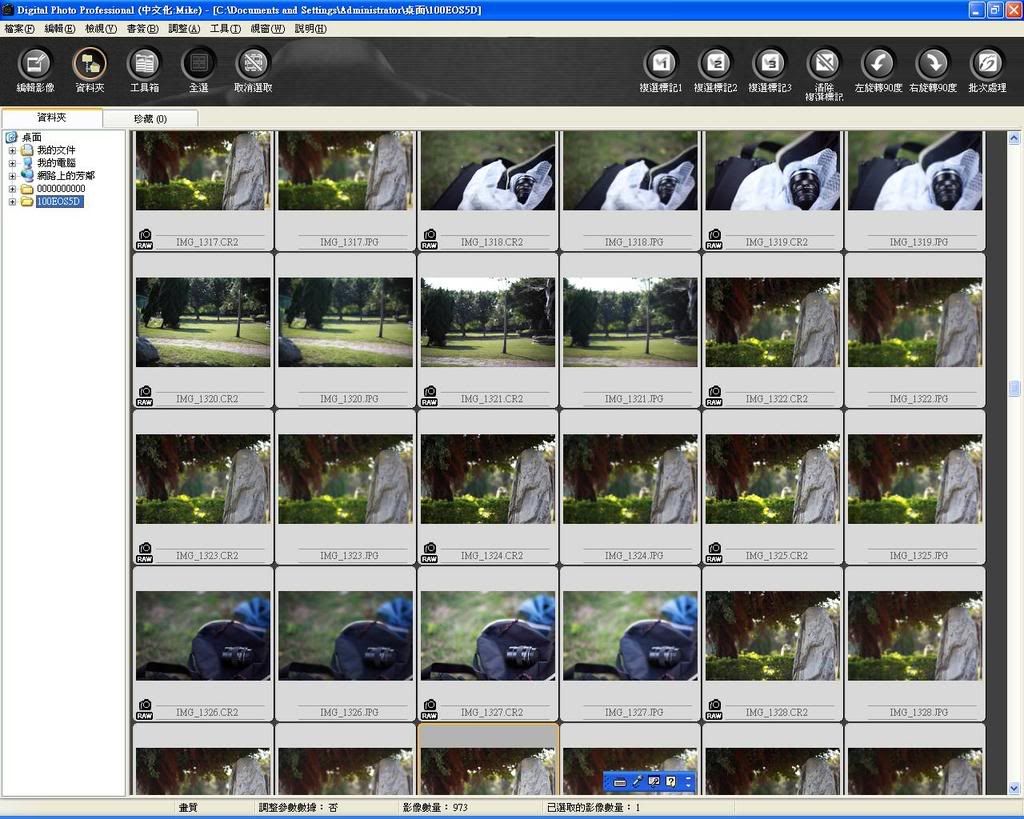Rotate image right with 右旋轉90度 icon
Image resolution: width=1024 pixels, height=819 pixels.
[x=933, y=64]
